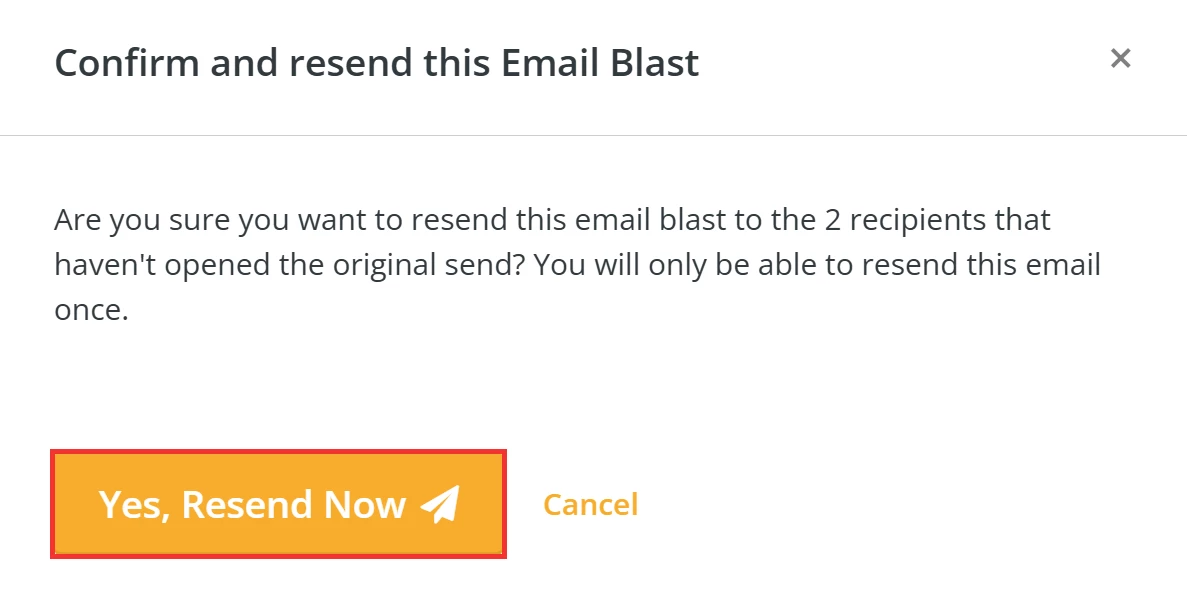Image resolution: width=1187 pixels, height=604 pixels.
Task: Click Cancel to abort the resend
Action: click(590, 504)
